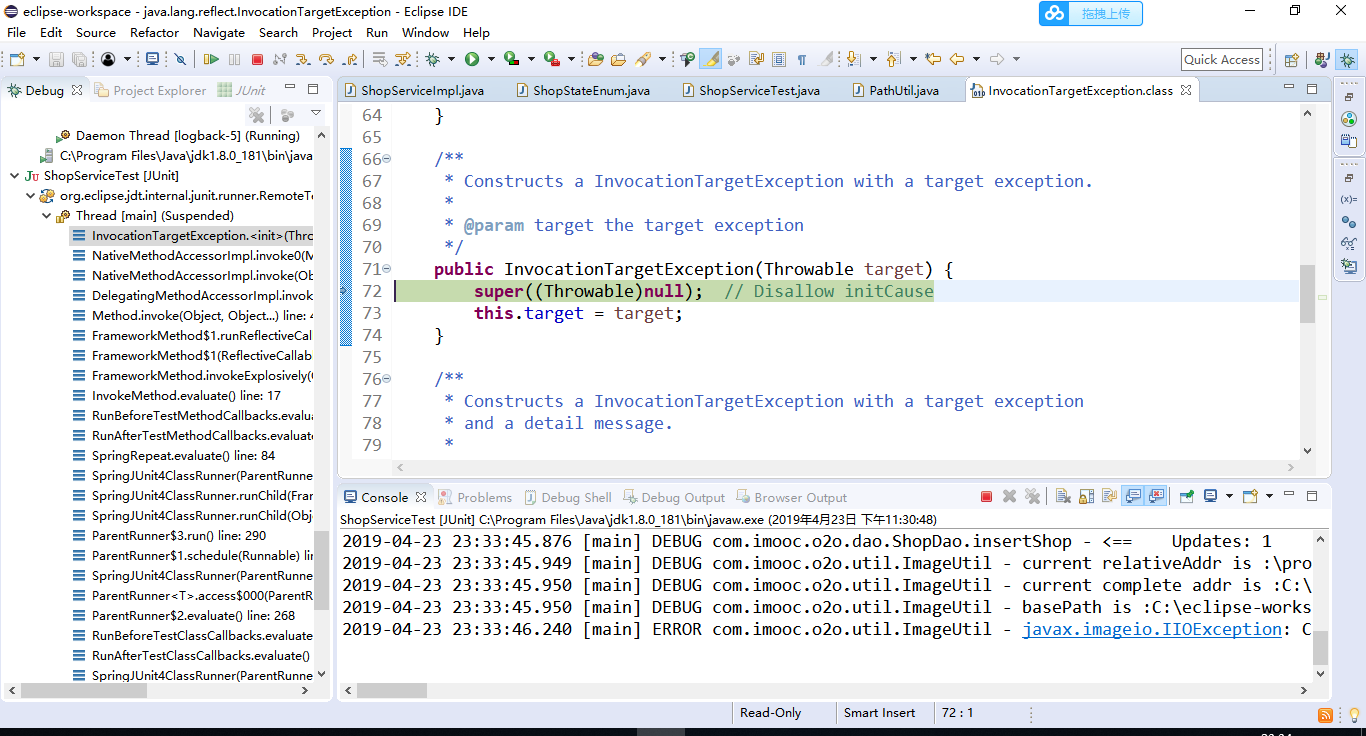1366x736 pixels.
Task: Click the green Run launch icon
Action: point(472,59)
